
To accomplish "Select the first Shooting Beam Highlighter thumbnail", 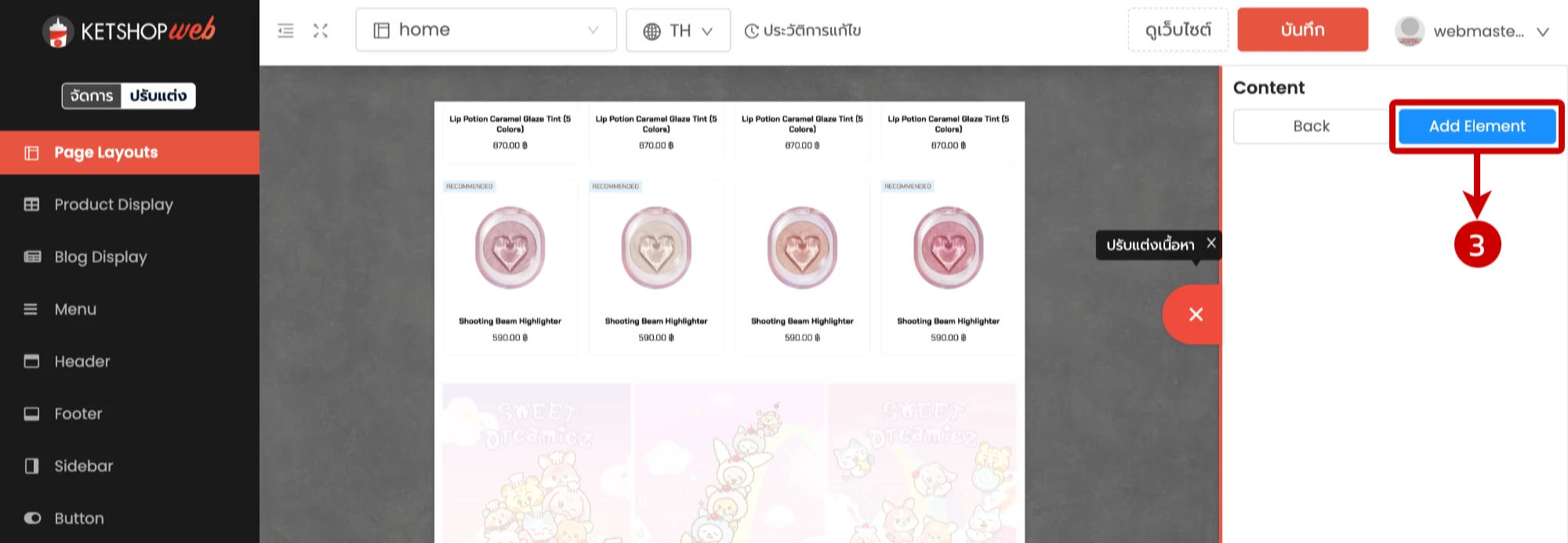I will [510, 248].
